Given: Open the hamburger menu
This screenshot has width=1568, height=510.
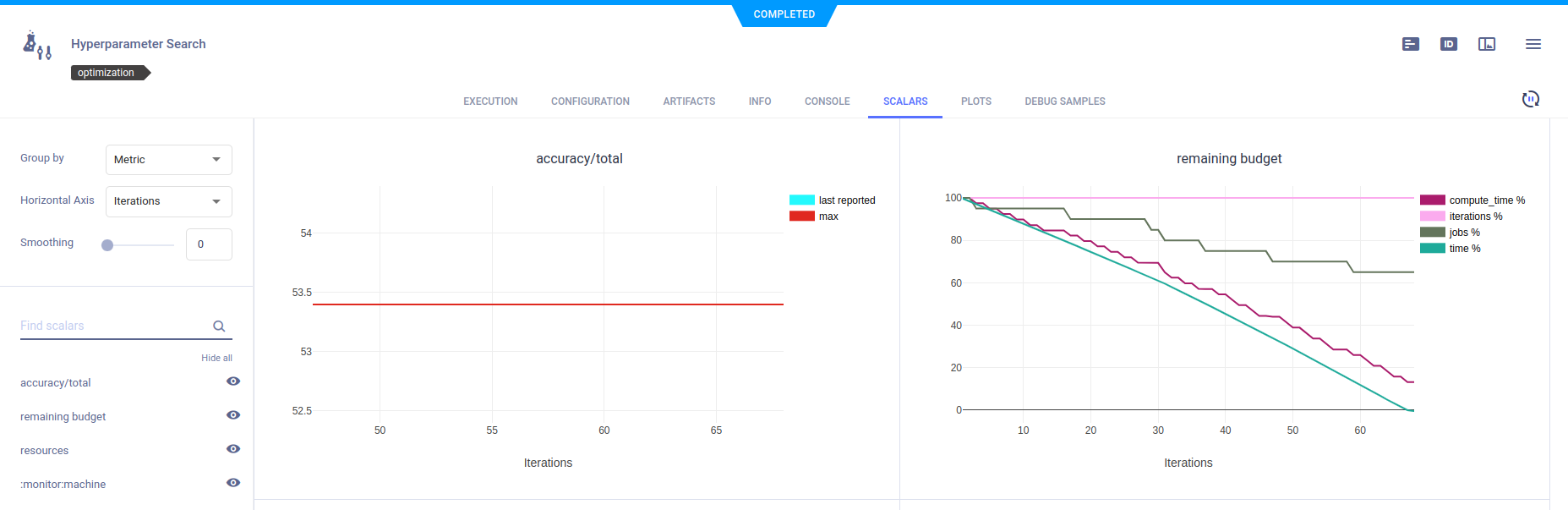Looking at the screenshot, I should (x=1532, y=44).
